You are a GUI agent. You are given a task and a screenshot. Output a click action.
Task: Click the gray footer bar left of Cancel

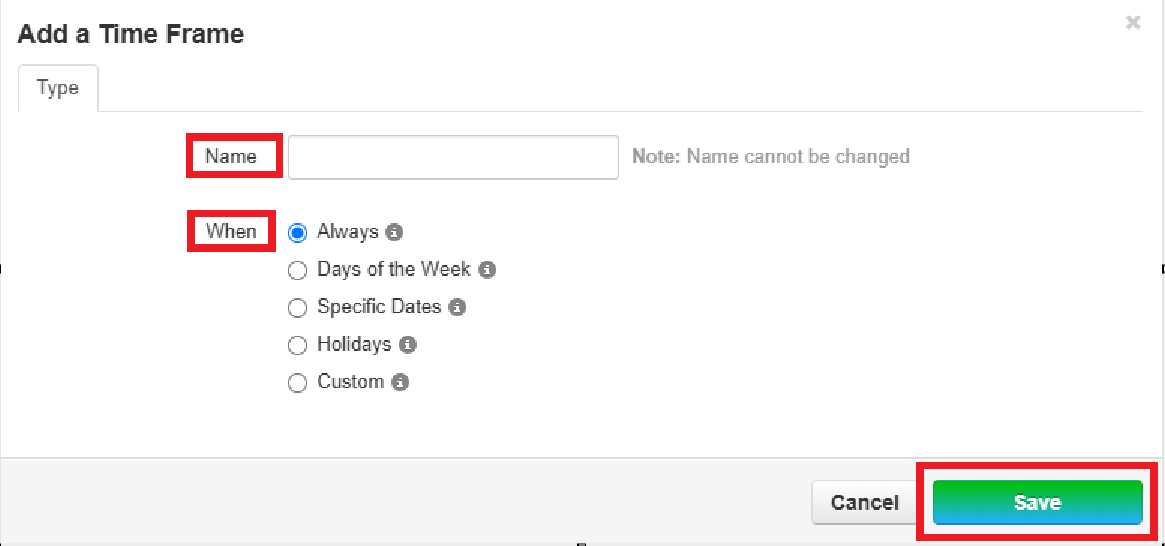coord(400,500)
